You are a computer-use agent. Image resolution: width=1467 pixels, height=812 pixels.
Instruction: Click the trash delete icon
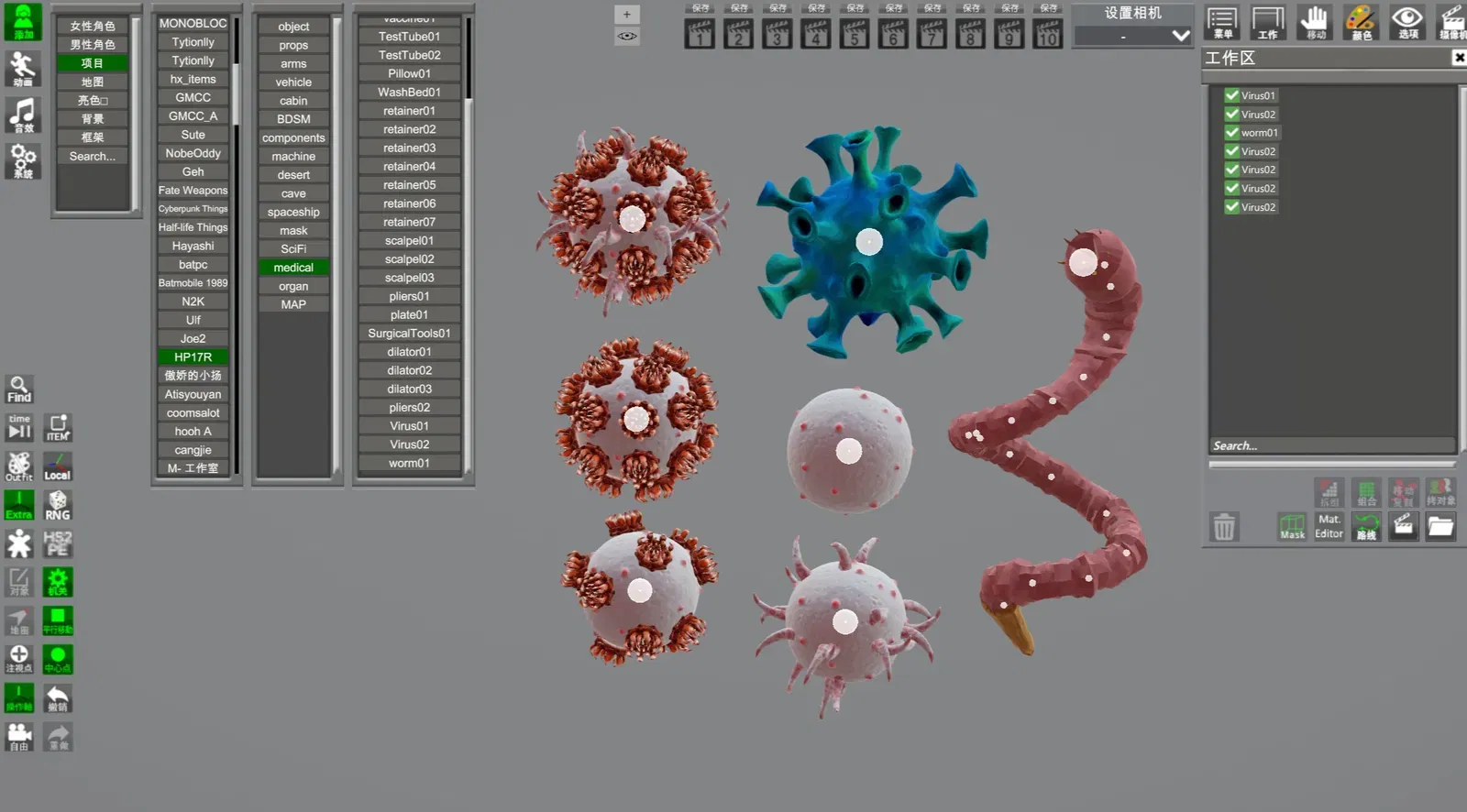click(x=1224, y=527)
